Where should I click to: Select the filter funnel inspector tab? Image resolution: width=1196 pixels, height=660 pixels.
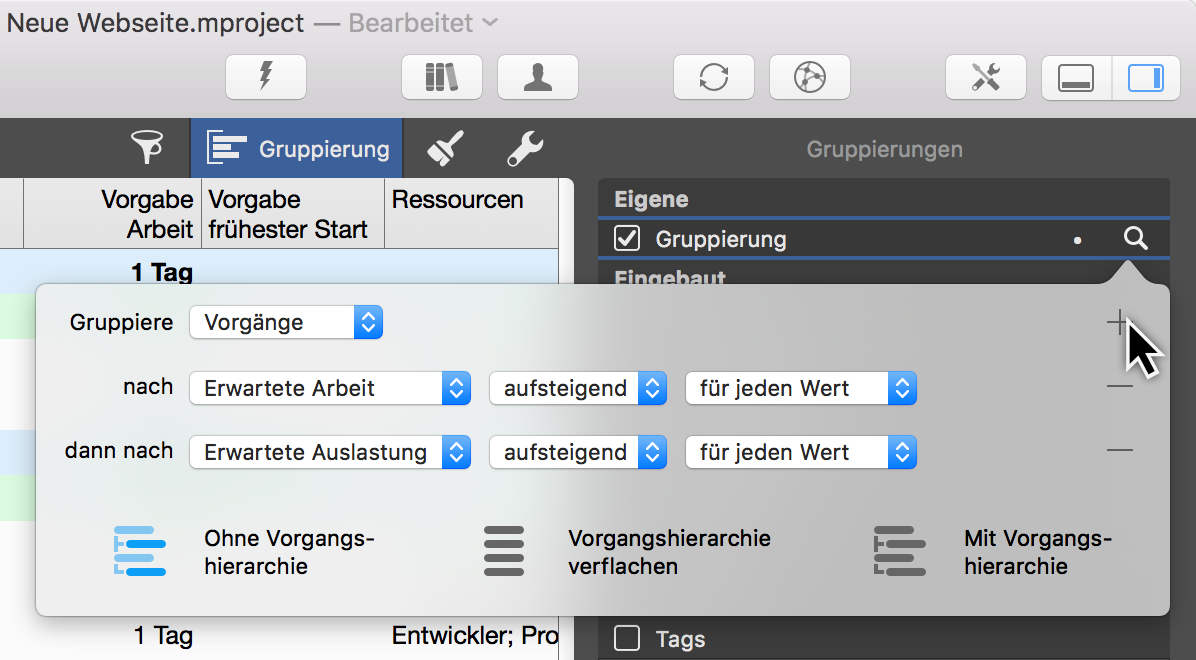point(147,147)
